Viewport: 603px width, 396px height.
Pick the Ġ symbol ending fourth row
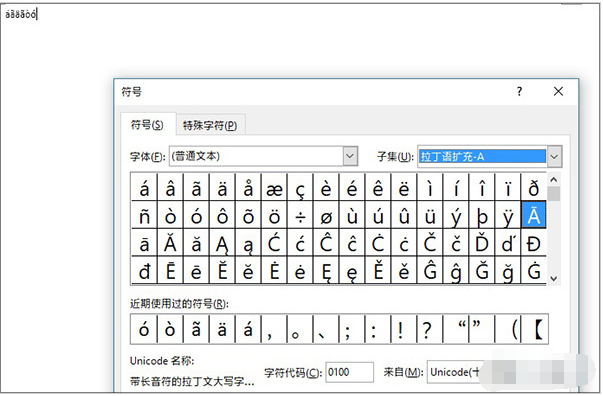click(533, 271)
